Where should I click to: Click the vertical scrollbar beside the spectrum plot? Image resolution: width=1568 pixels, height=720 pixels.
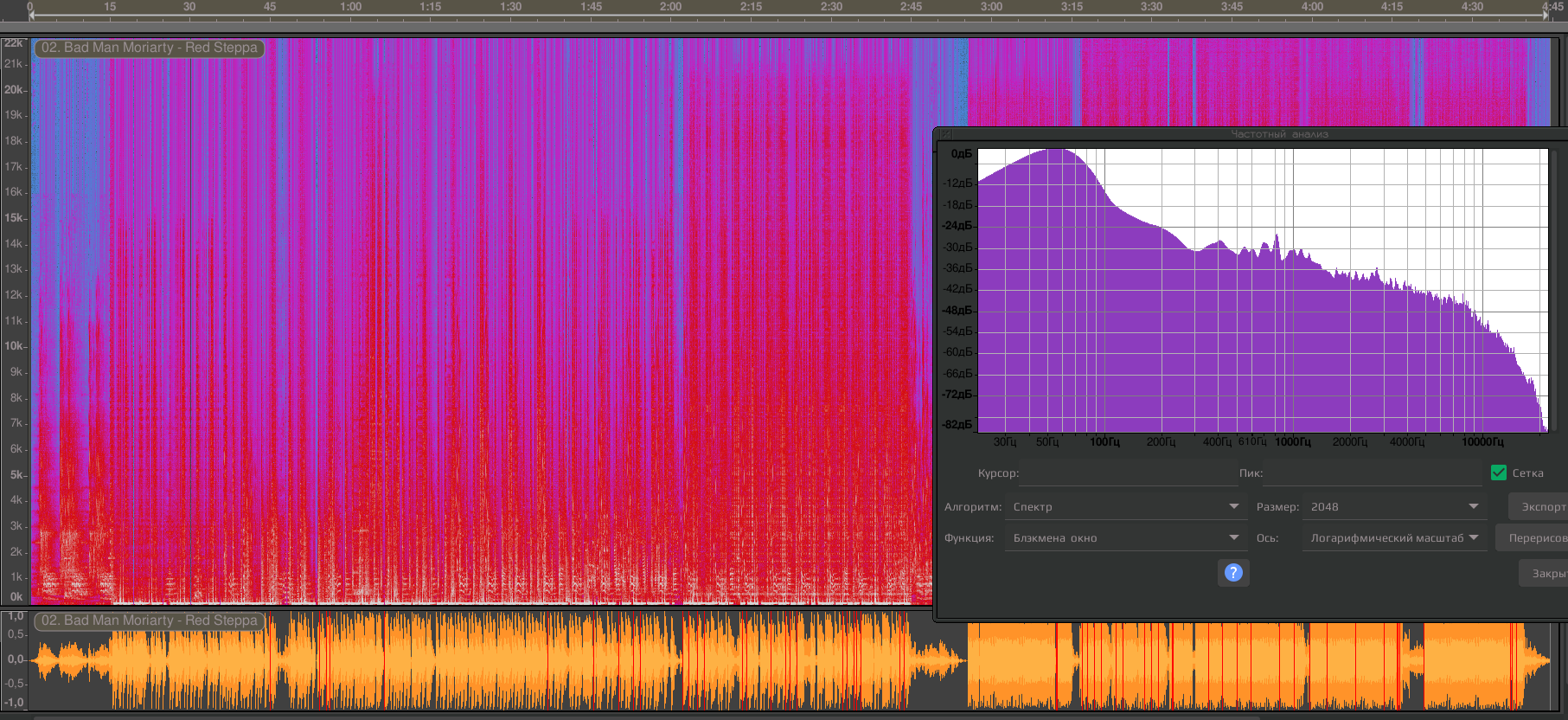coord(1554,290)
